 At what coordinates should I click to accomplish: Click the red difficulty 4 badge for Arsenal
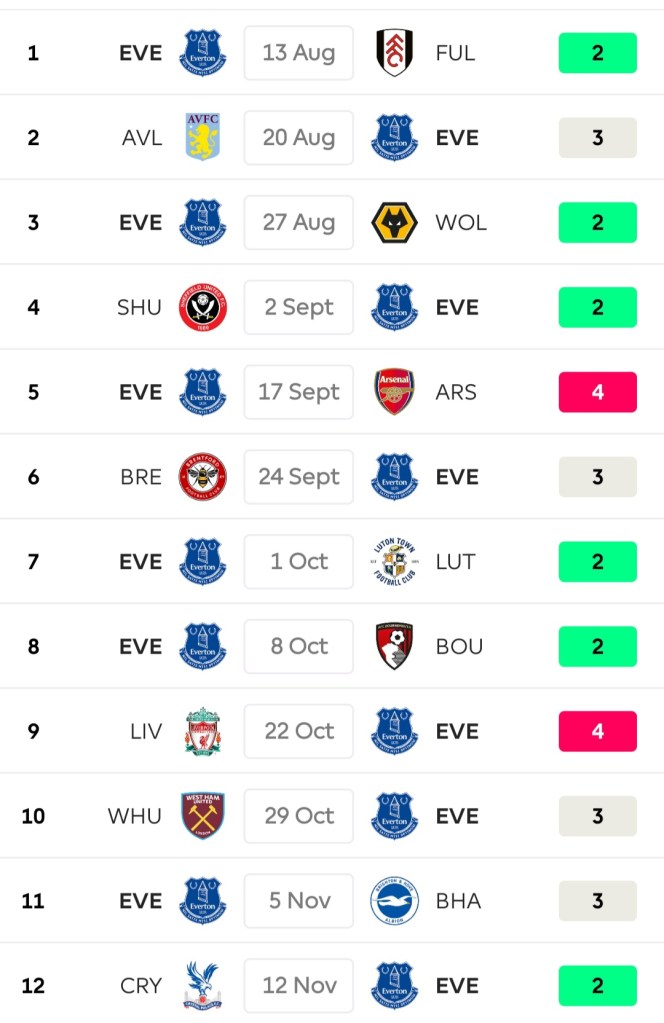(597, 392)
